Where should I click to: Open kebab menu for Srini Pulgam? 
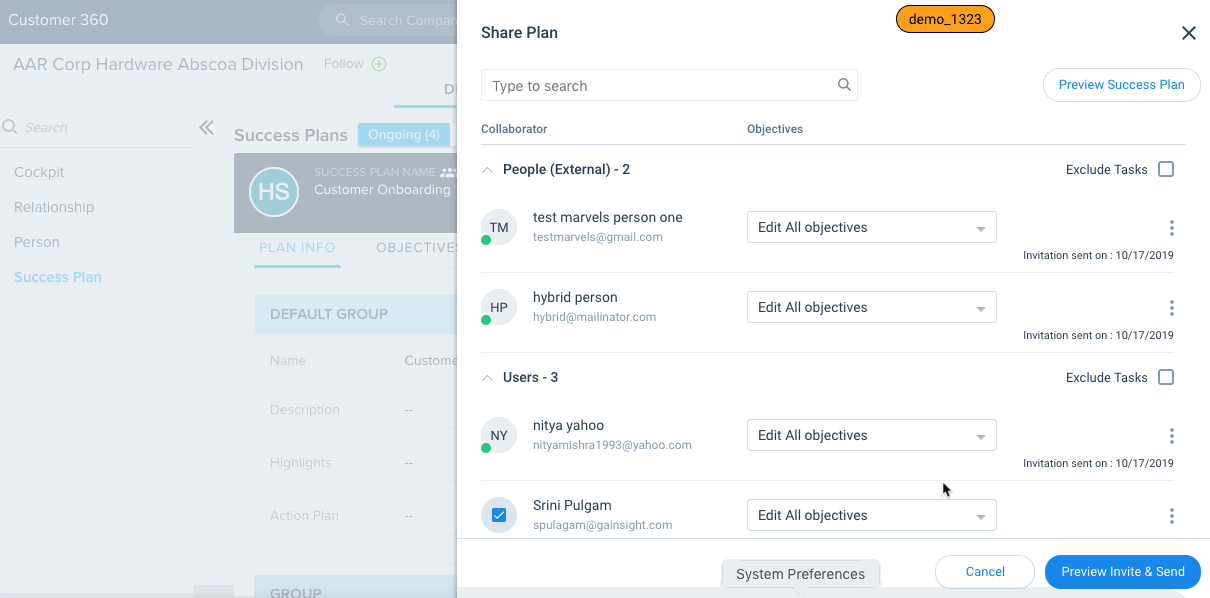1171,516
